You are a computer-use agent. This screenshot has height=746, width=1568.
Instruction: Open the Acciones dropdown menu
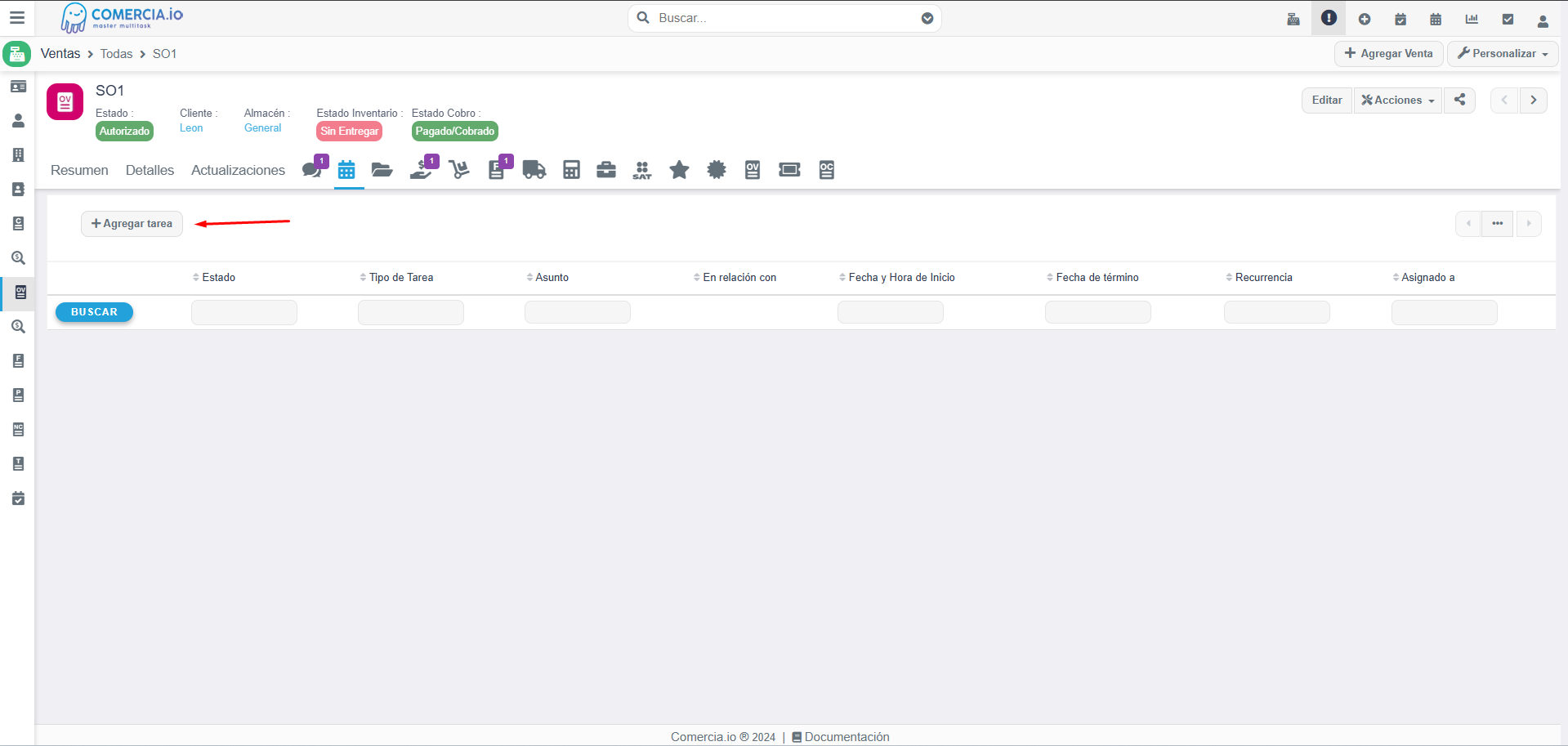1398,100
